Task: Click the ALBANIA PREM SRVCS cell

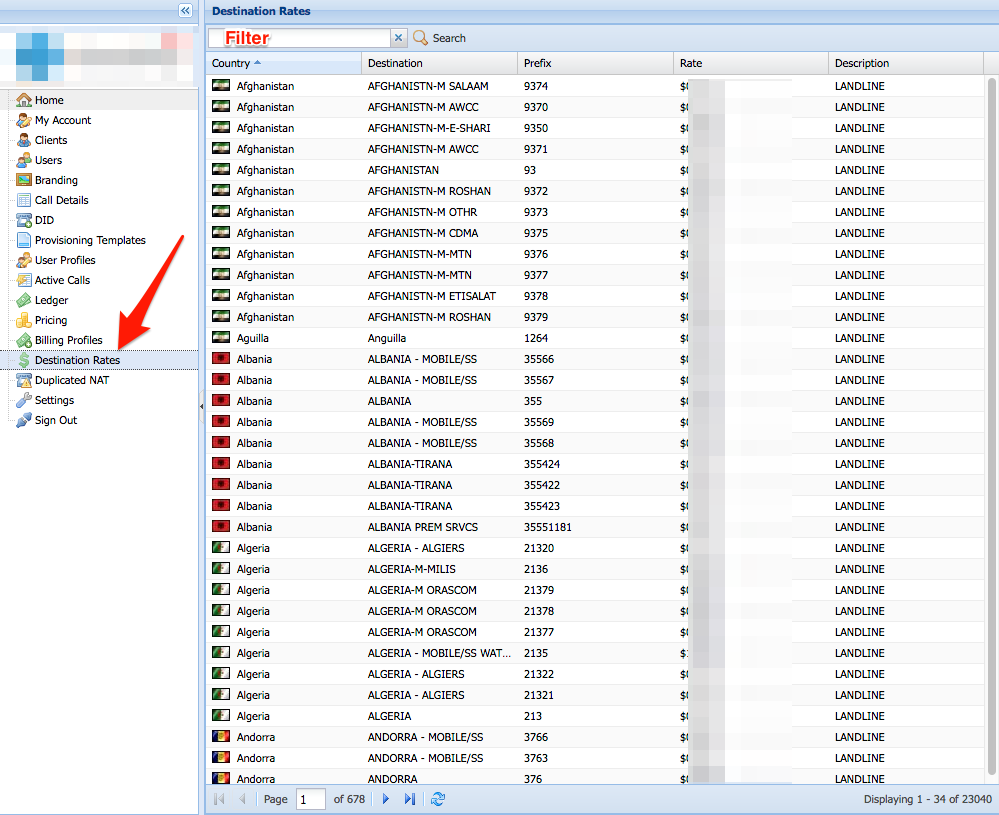Action: tap(439, 527)
